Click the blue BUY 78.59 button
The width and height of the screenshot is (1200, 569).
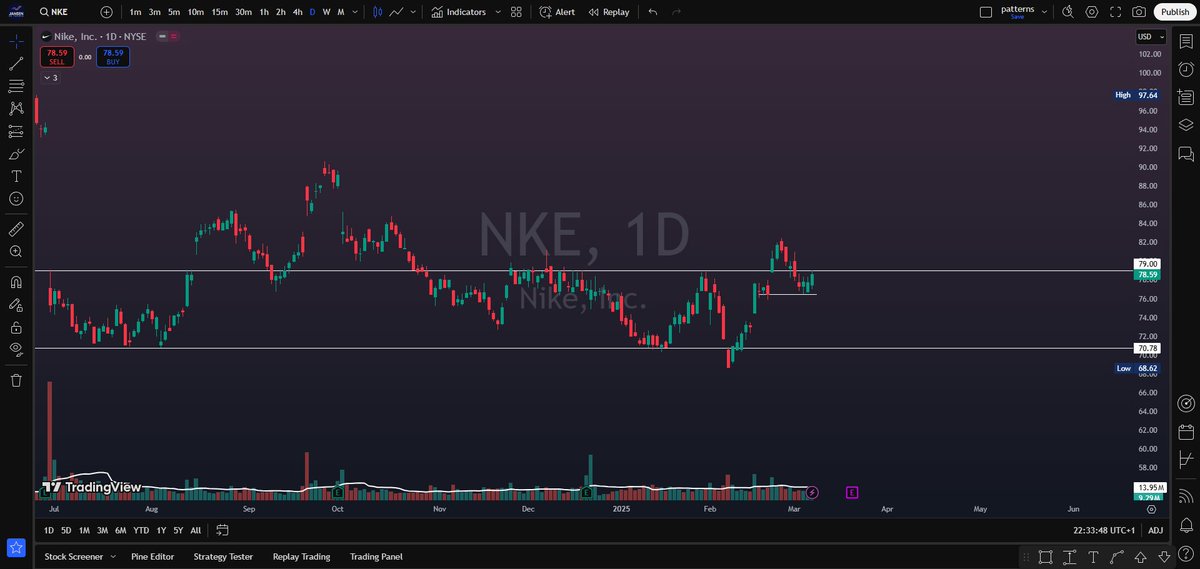pyautogui.click(x=113, y=57)
